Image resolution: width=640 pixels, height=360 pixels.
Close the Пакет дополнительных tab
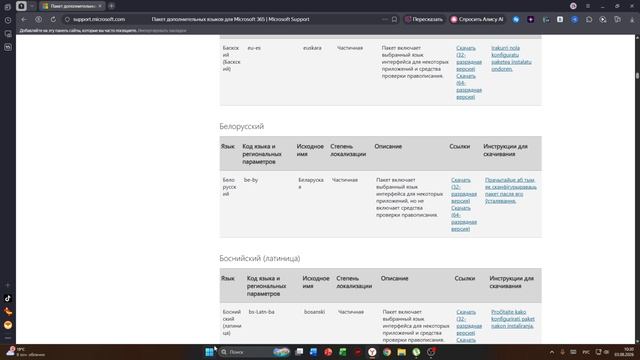(100, 6)
